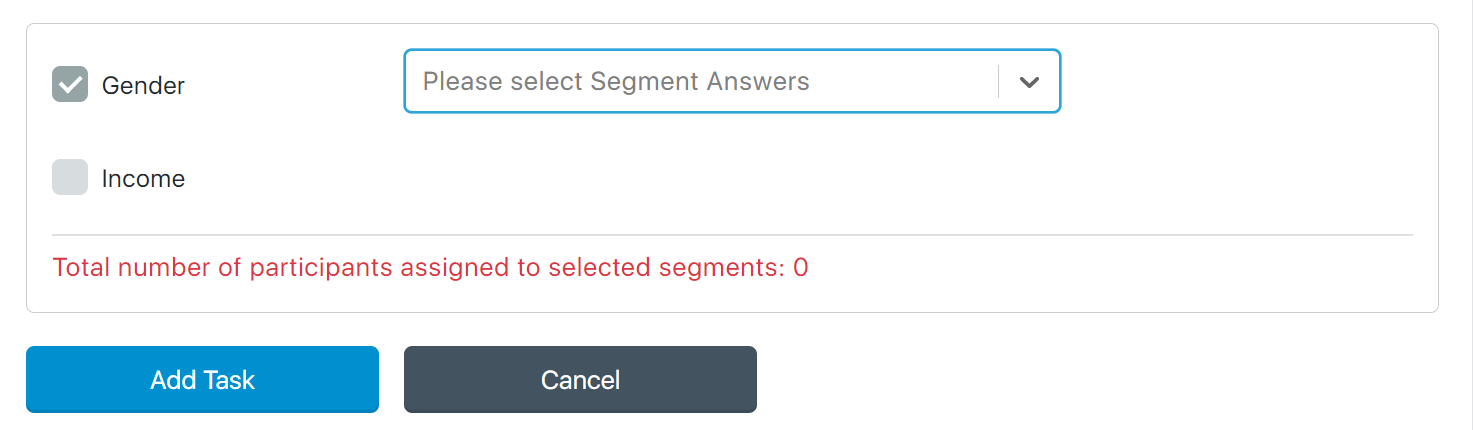Select Income as a segment
This screenshot has width=1473, height=430.
[x=70, y=178]
